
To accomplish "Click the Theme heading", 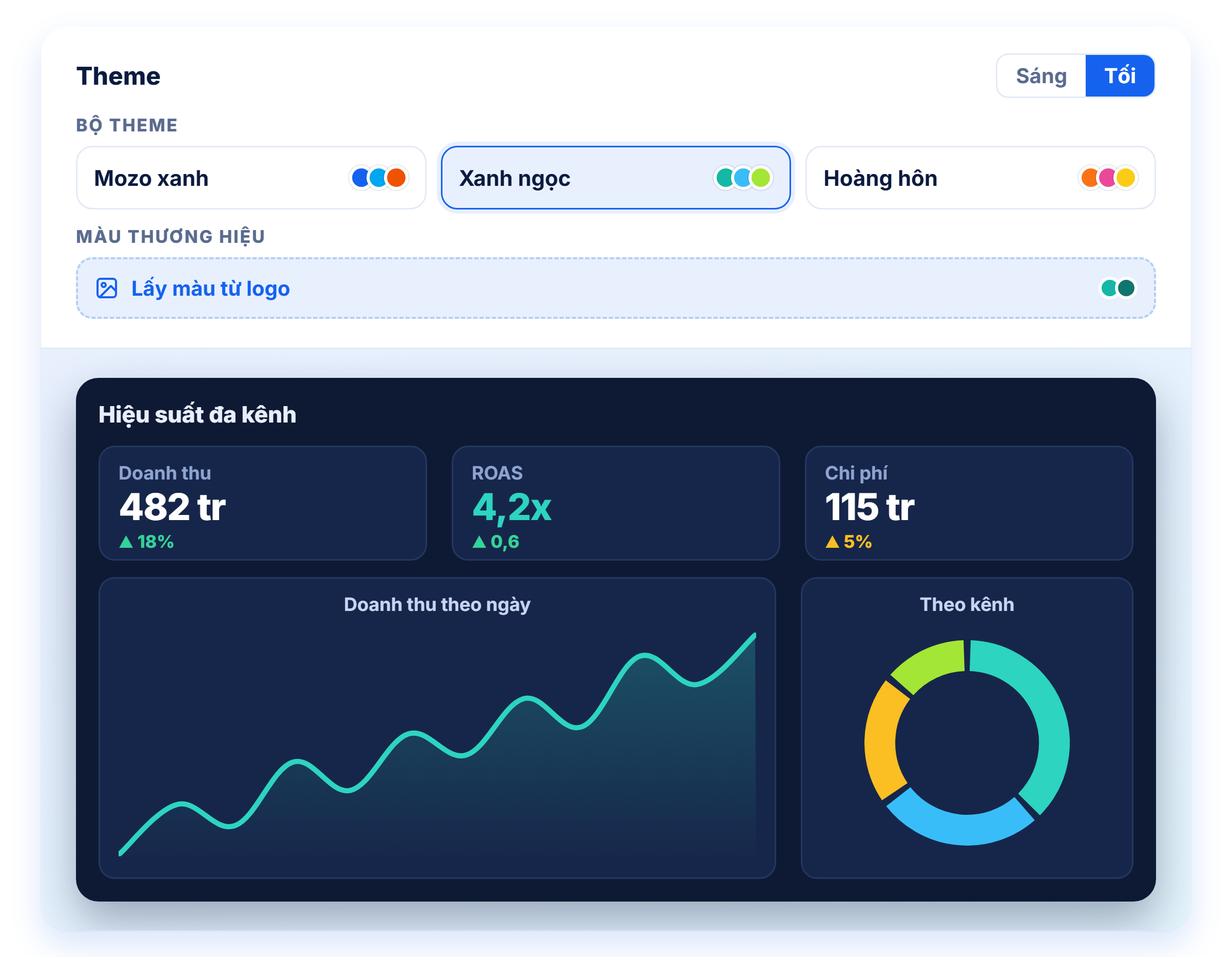I will point(119,75).
